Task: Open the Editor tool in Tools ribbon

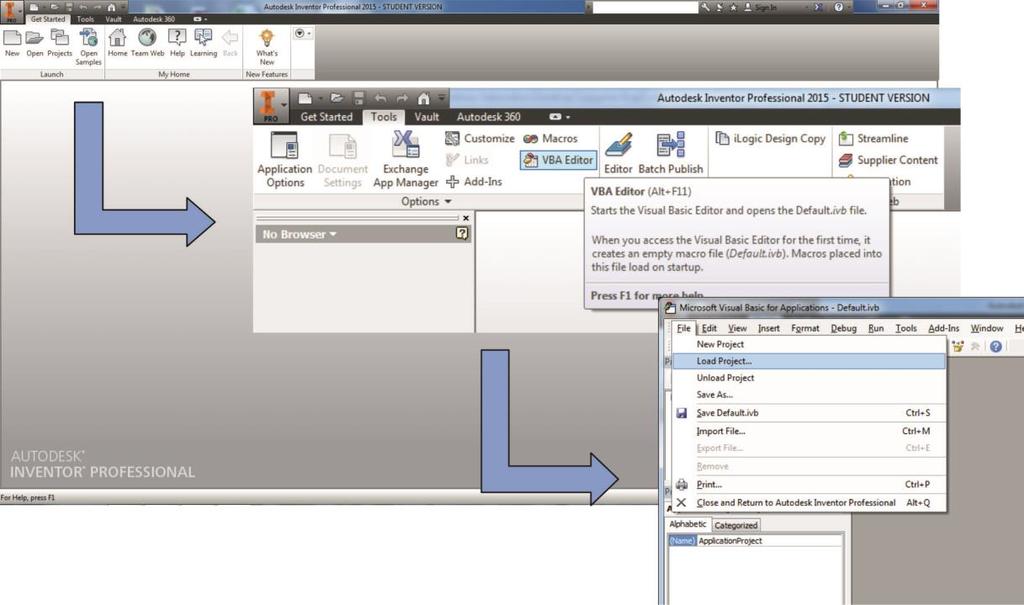Action: pyautogui.click(x=618, y=154)
